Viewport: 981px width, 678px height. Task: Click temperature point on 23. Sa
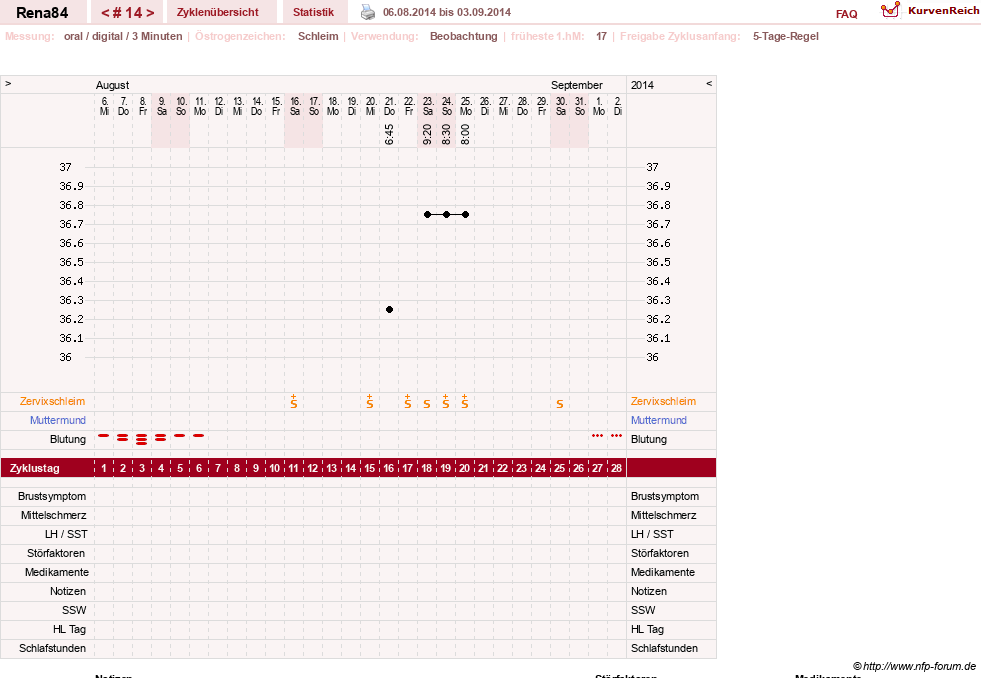point(427,215)
